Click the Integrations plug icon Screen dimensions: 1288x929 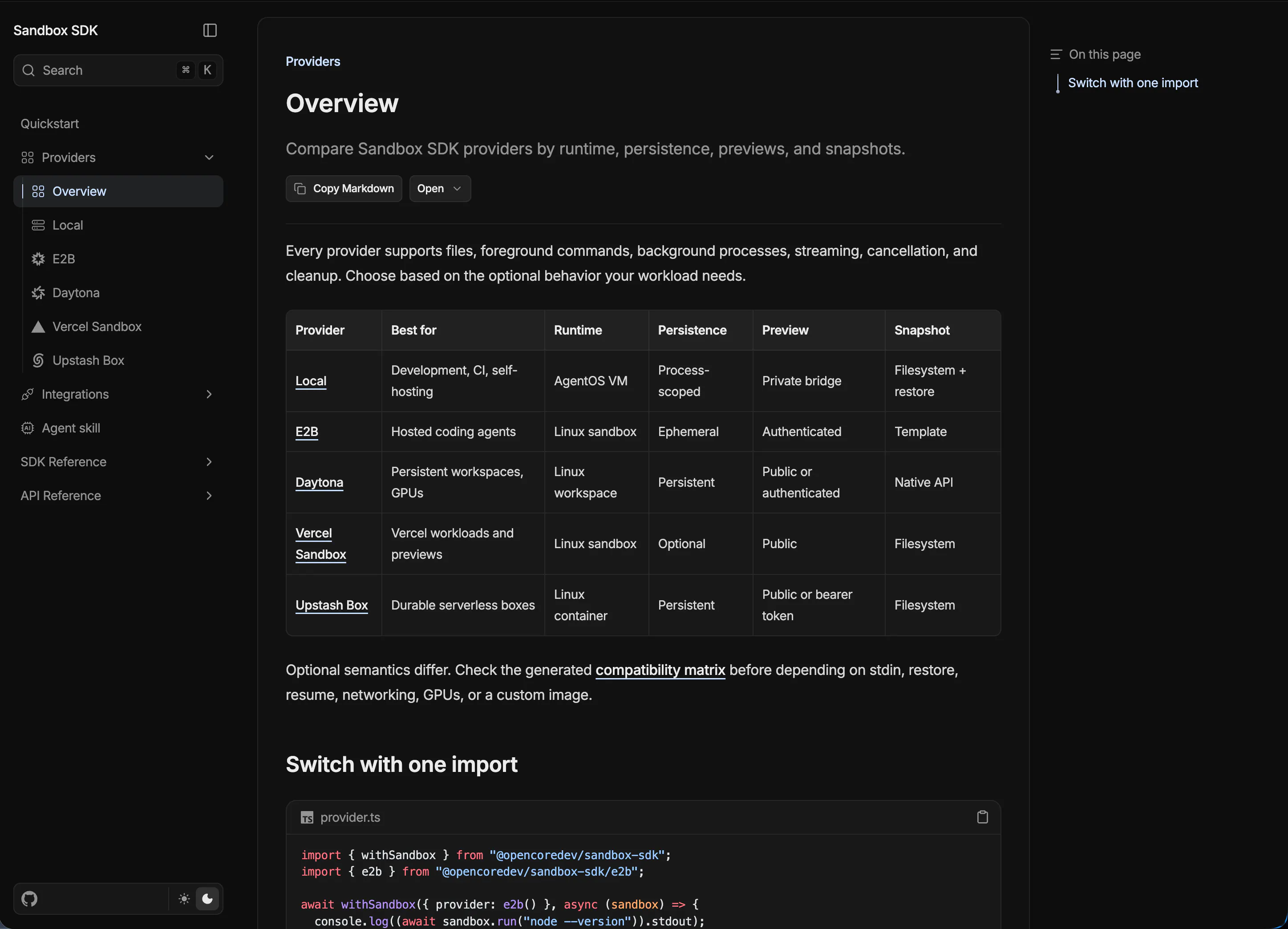(27, 394)
